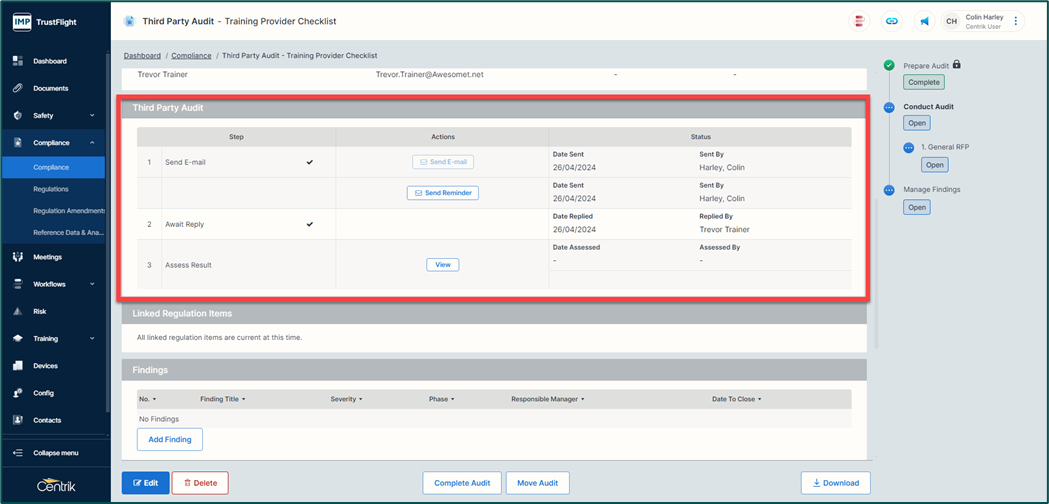Viewport: 1049px width, 504px height.
Task: Click the Send Reminder button
Action: [x=442, y=193]
